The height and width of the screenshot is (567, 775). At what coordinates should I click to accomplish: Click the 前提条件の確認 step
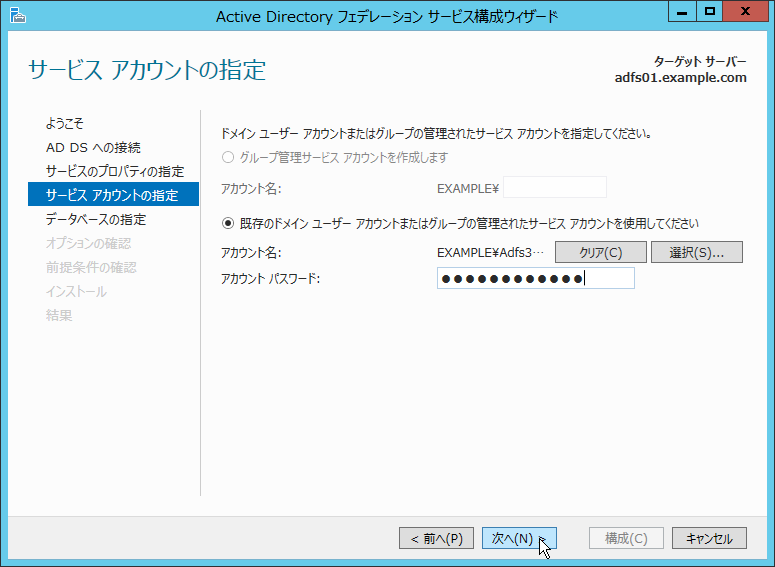coord(91,267)
